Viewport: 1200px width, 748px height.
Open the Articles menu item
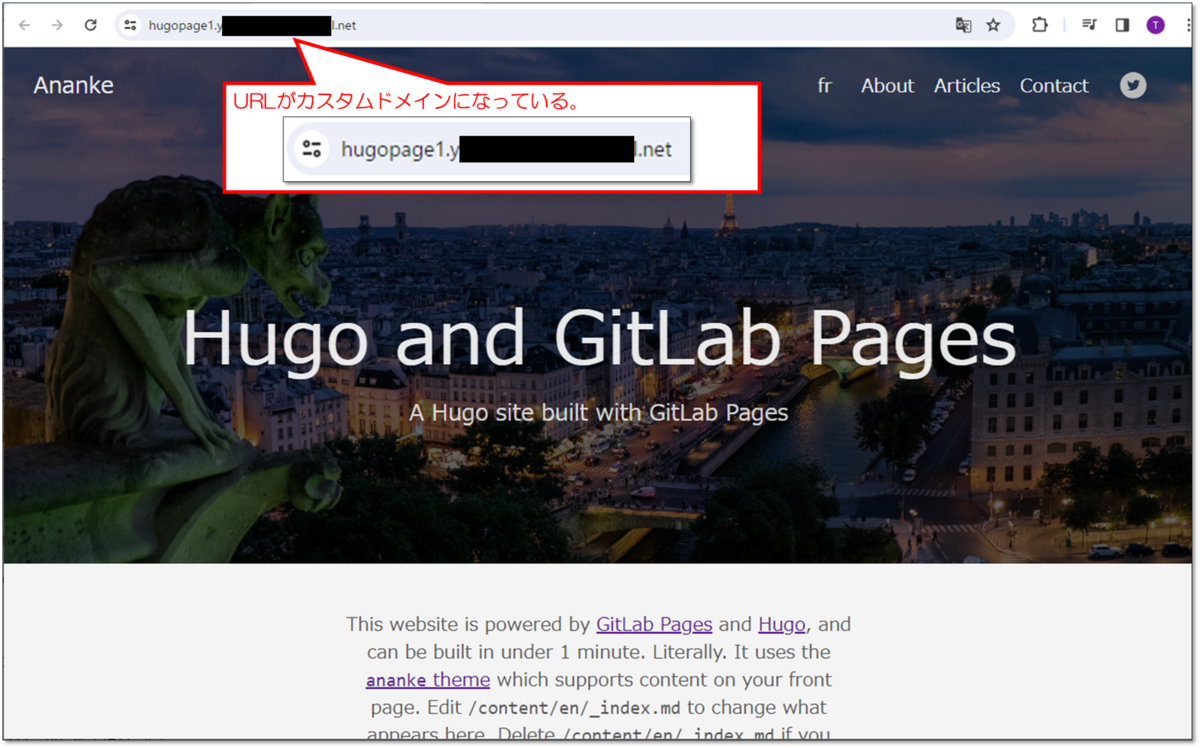tap(967, 86)
